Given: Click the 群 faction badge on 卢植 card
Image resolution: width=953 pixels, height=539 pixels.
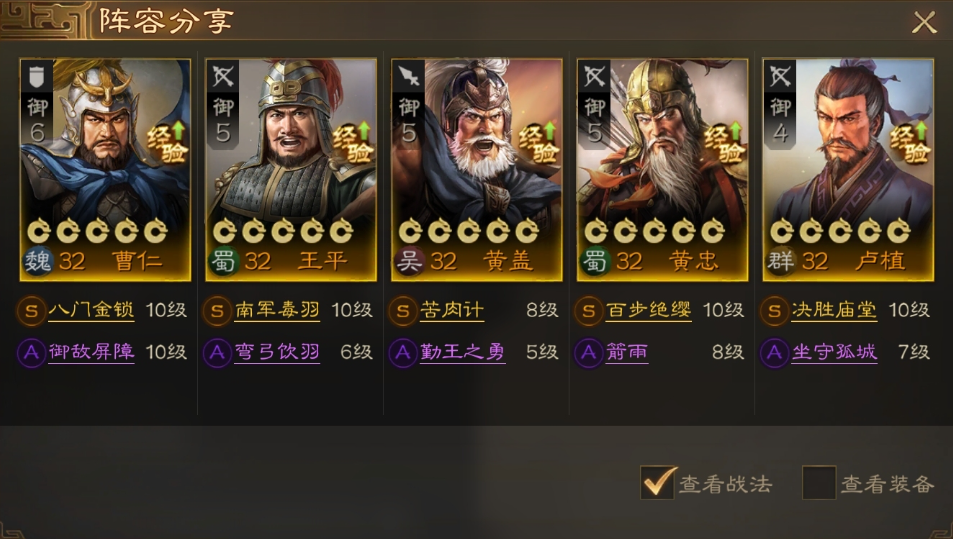Looking at the screenshot, I should (x=781, y=261).
